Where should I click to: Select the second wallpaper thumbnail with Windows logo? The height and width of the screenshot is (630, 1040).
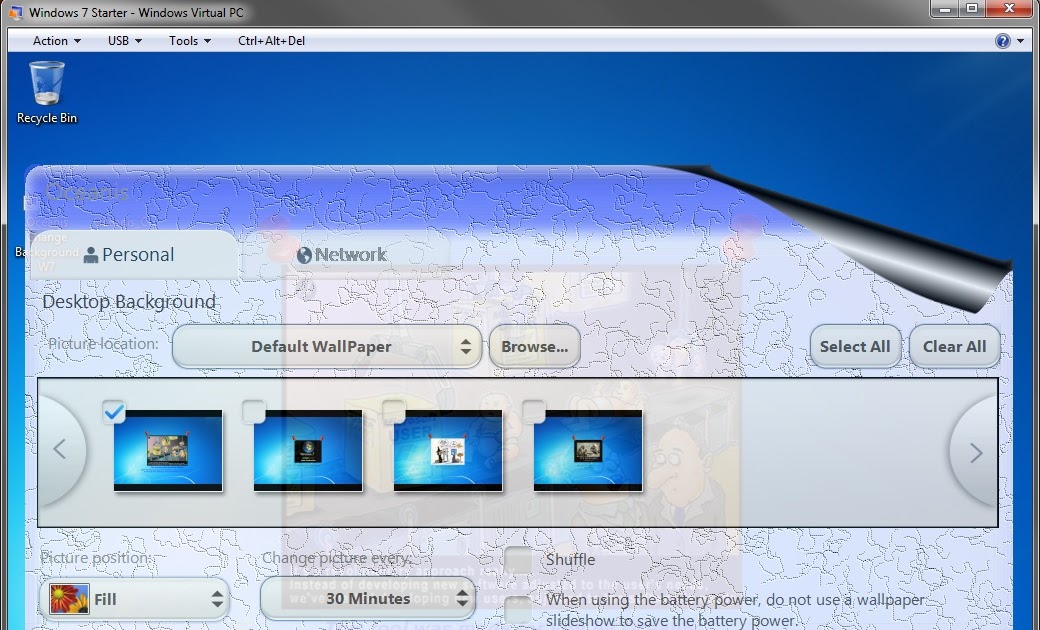308,450
